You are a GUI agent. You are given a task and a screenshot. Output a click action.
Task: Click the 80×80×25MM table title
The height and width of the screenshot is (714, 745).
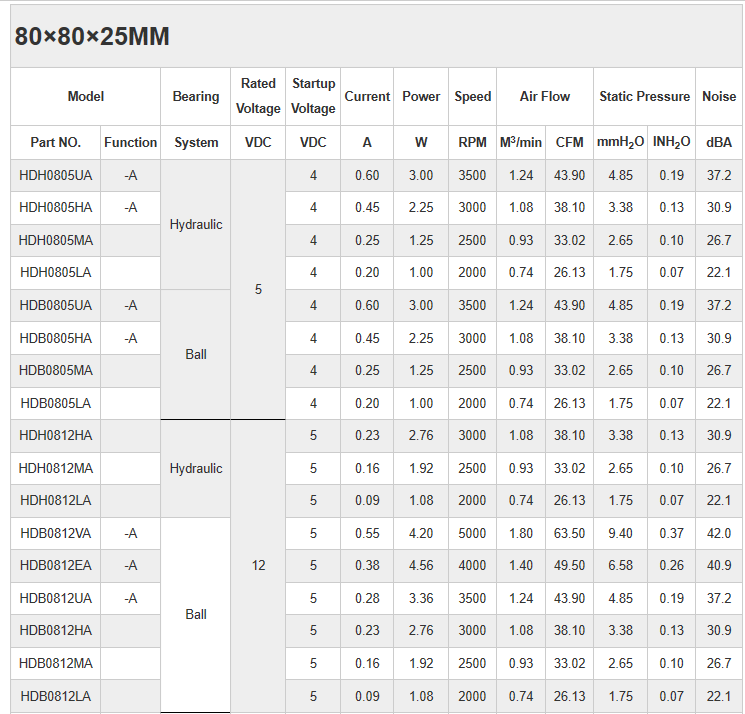point(92,37)
